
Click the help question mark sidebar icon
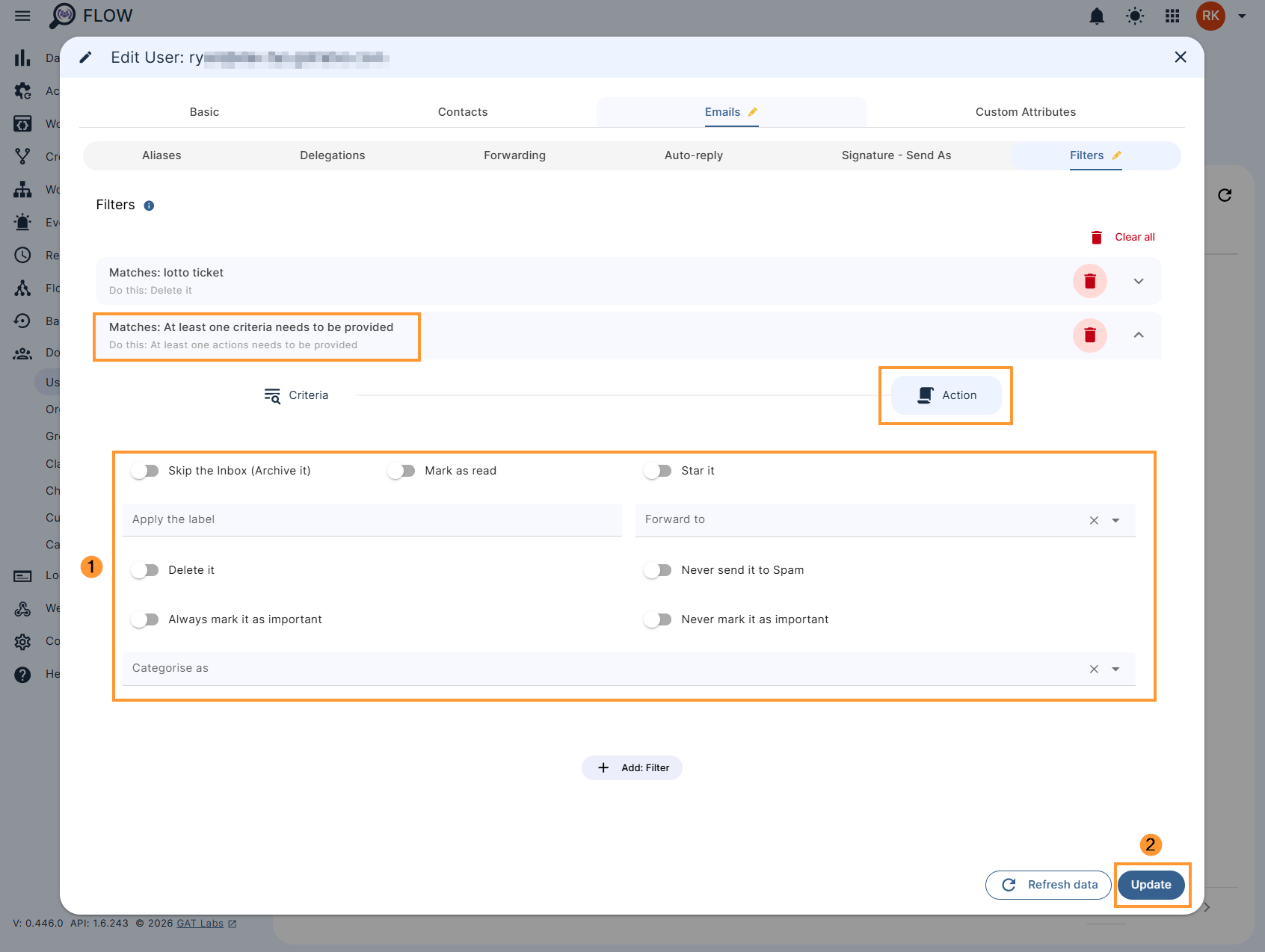[22, 674]
